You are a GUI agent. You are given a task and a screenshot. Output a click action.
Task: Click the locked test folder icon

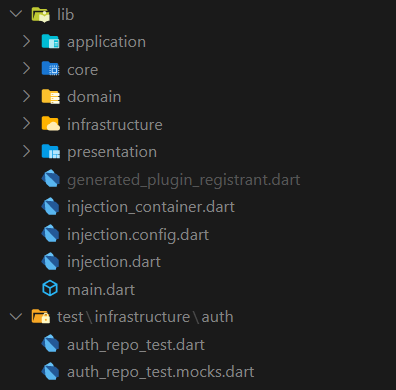click(41, 317)
